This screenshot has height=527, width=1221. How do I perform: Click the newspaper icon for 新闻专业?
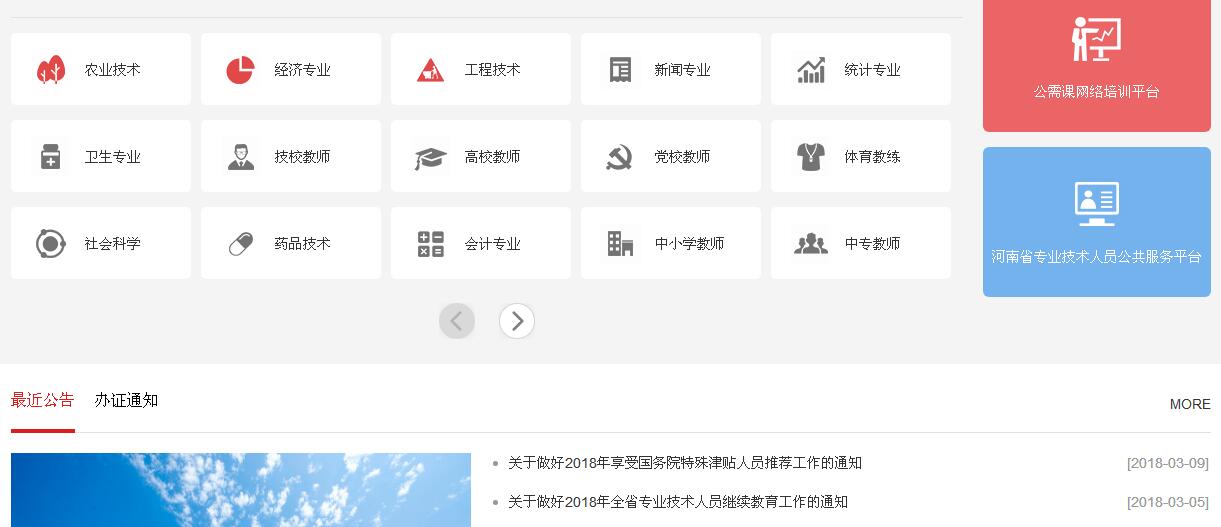pyautogui.click(x=621, y=70)
